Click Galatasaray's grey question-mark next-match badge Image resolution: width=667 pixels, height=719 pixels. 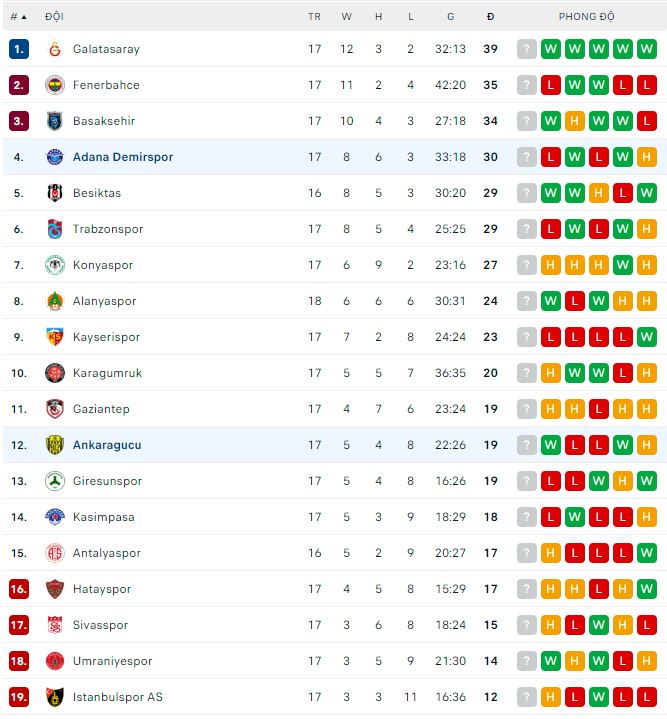click(527, 49)
